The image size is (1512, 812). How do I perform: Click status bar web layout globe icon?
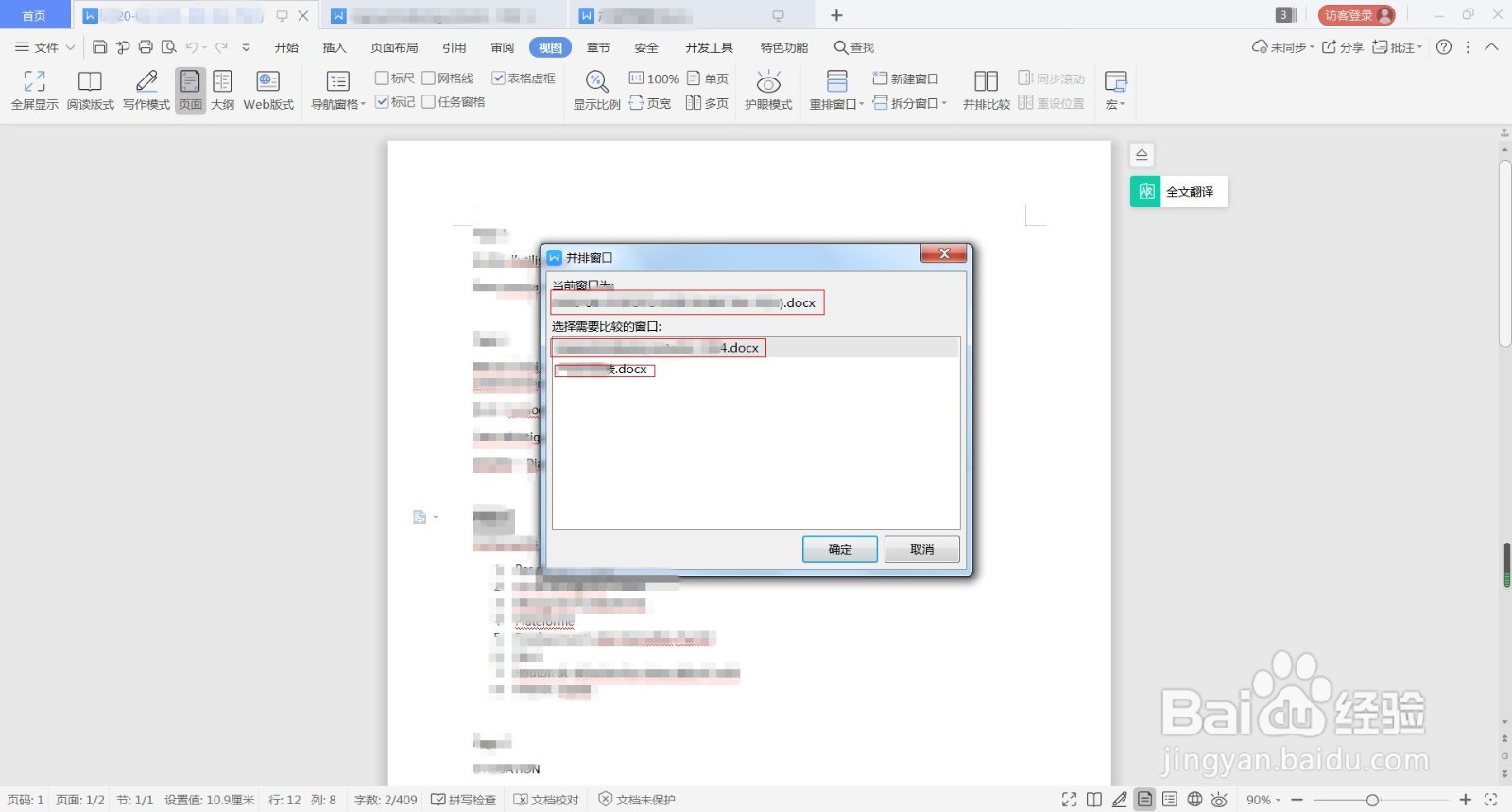tap(1194, 800)
